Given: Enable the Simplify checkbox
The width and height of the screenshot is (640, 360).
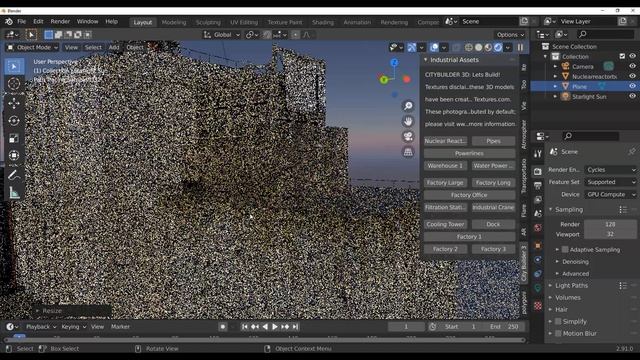Looking at the screenshot, I should click(x=558, y=321).
